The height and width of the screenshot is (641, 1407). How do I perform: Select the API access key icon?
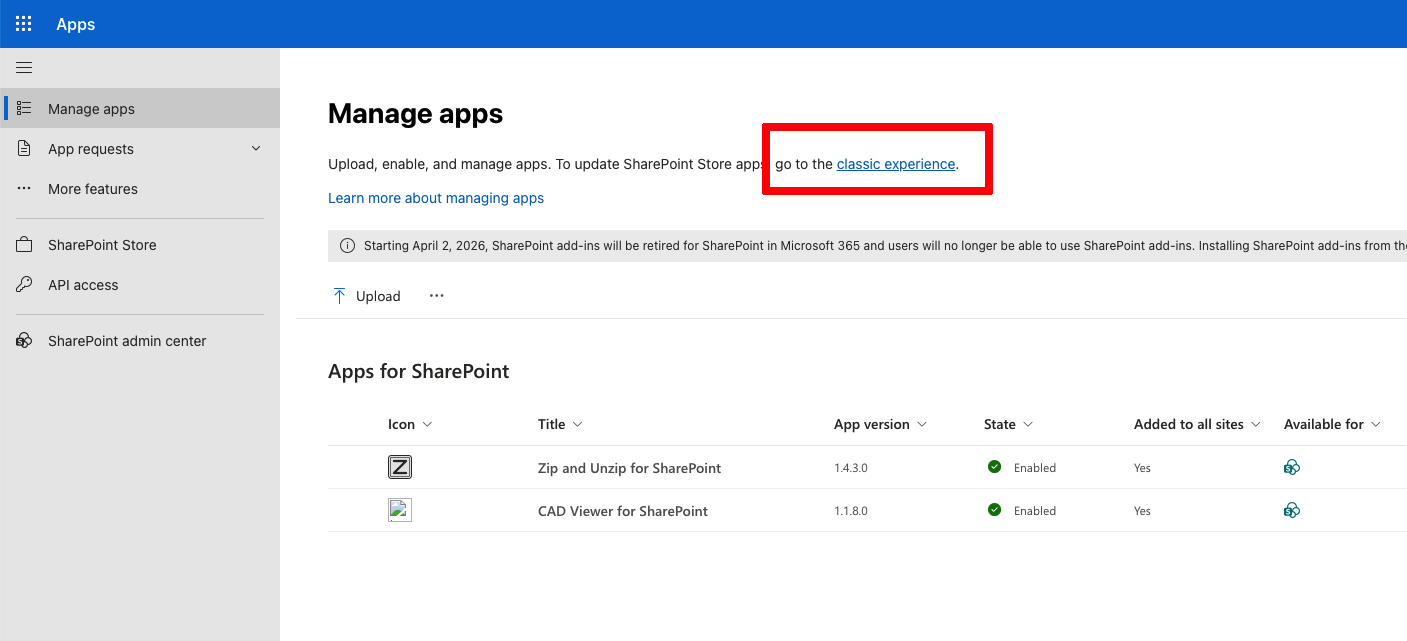click(23, 284)
